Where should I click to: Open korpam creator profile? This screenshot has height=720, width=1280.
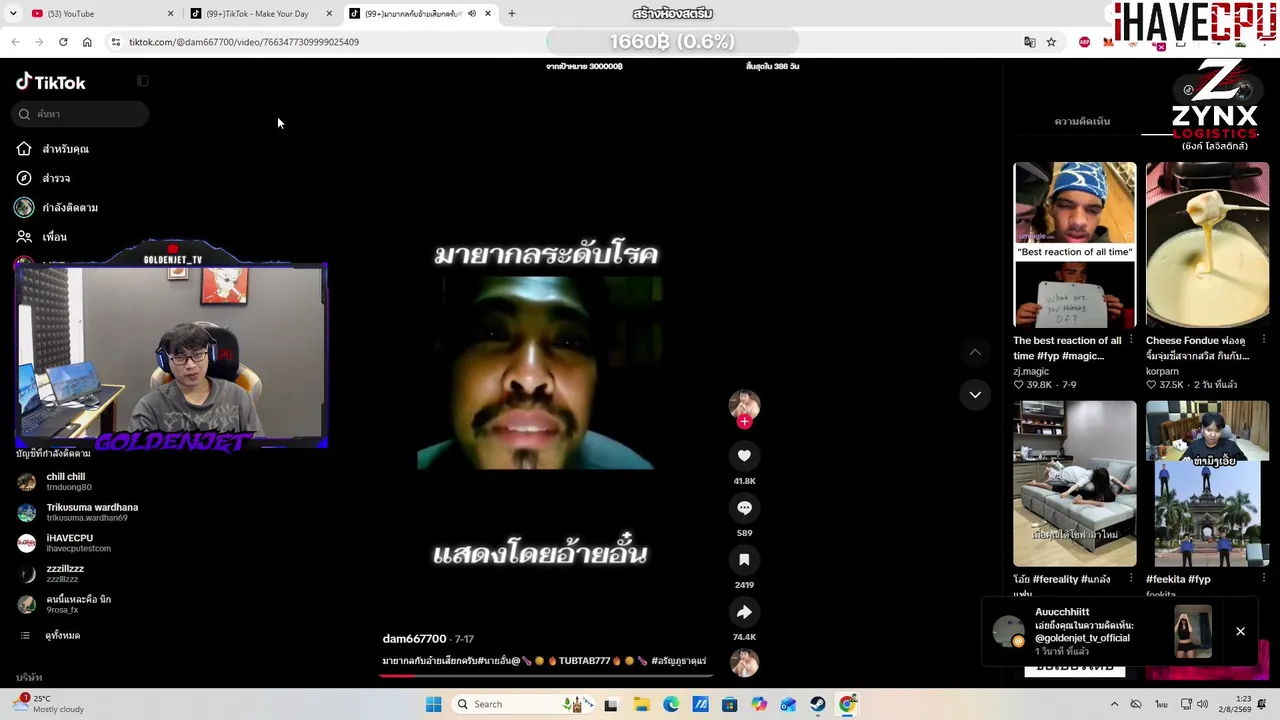(1162, 371)
